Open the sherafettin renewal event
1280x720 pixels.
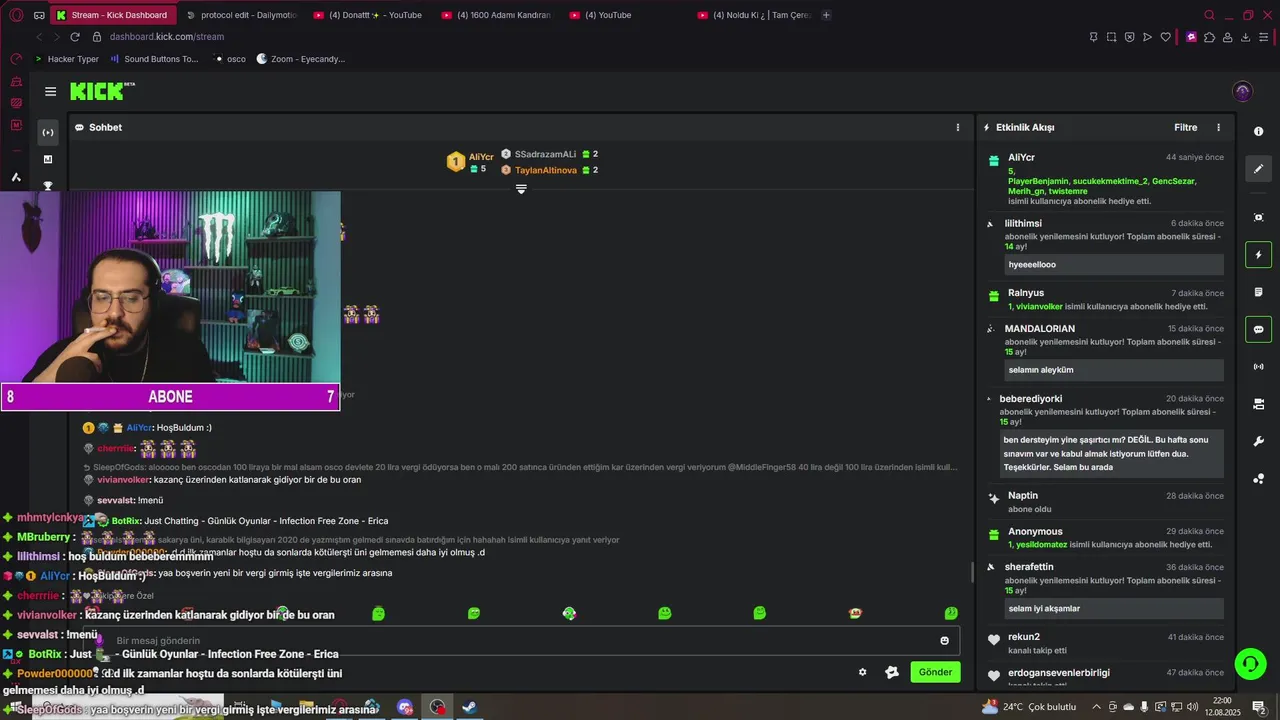pyautogui.click(x=1105, y=589)
